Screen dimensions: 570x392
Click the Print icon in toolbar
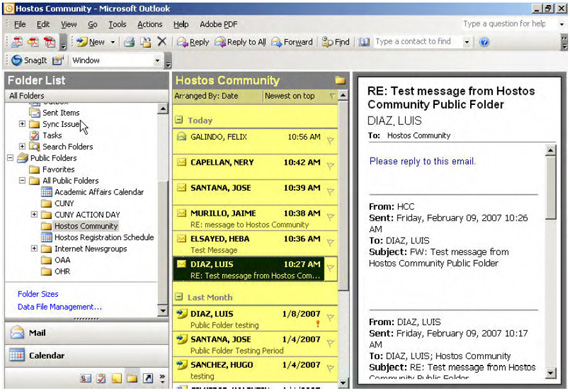coord(129,42)
